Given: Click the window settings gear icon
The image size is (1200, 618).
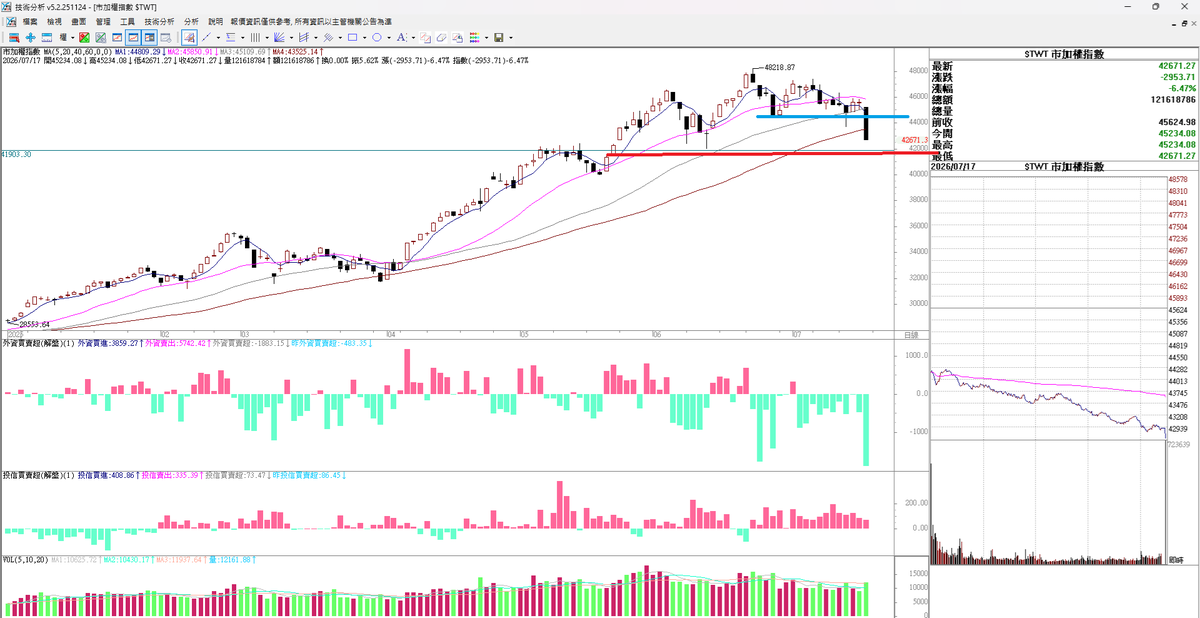Looking at the screenshot, I should (x=166, y=37).
